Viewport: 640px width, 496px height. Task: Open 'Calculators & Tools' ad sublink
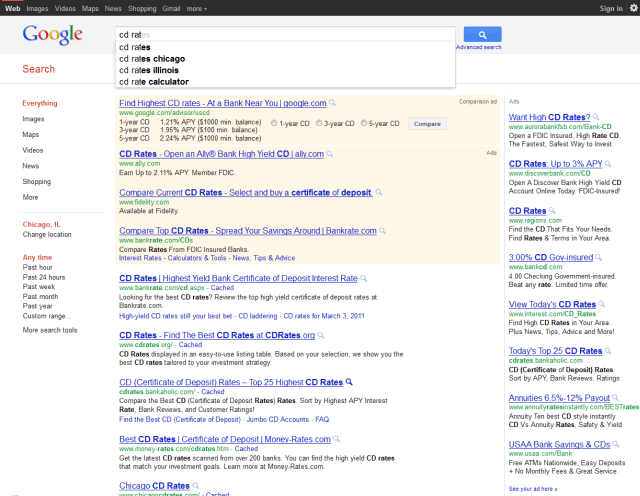click(x=197, y=258)
